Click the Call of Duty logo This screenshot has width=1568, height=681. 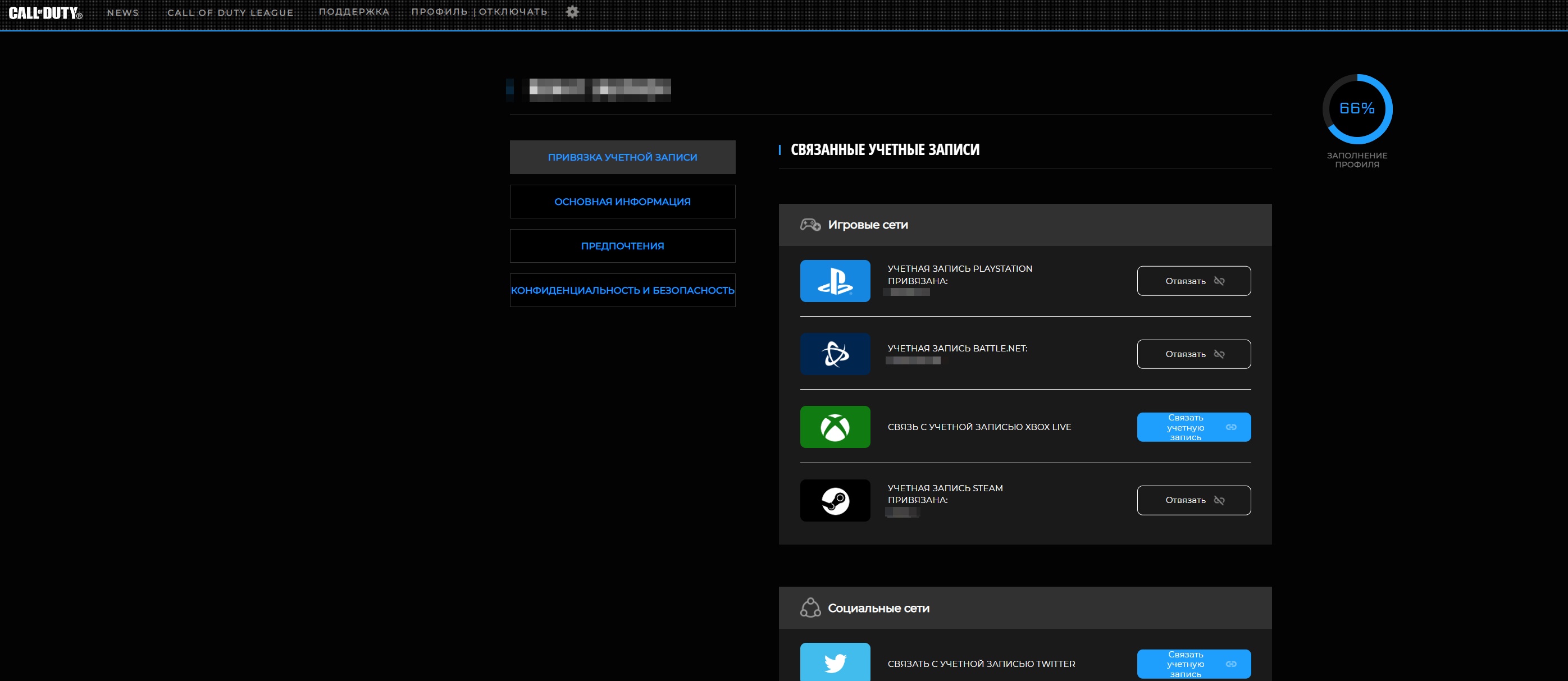(45, 13)
